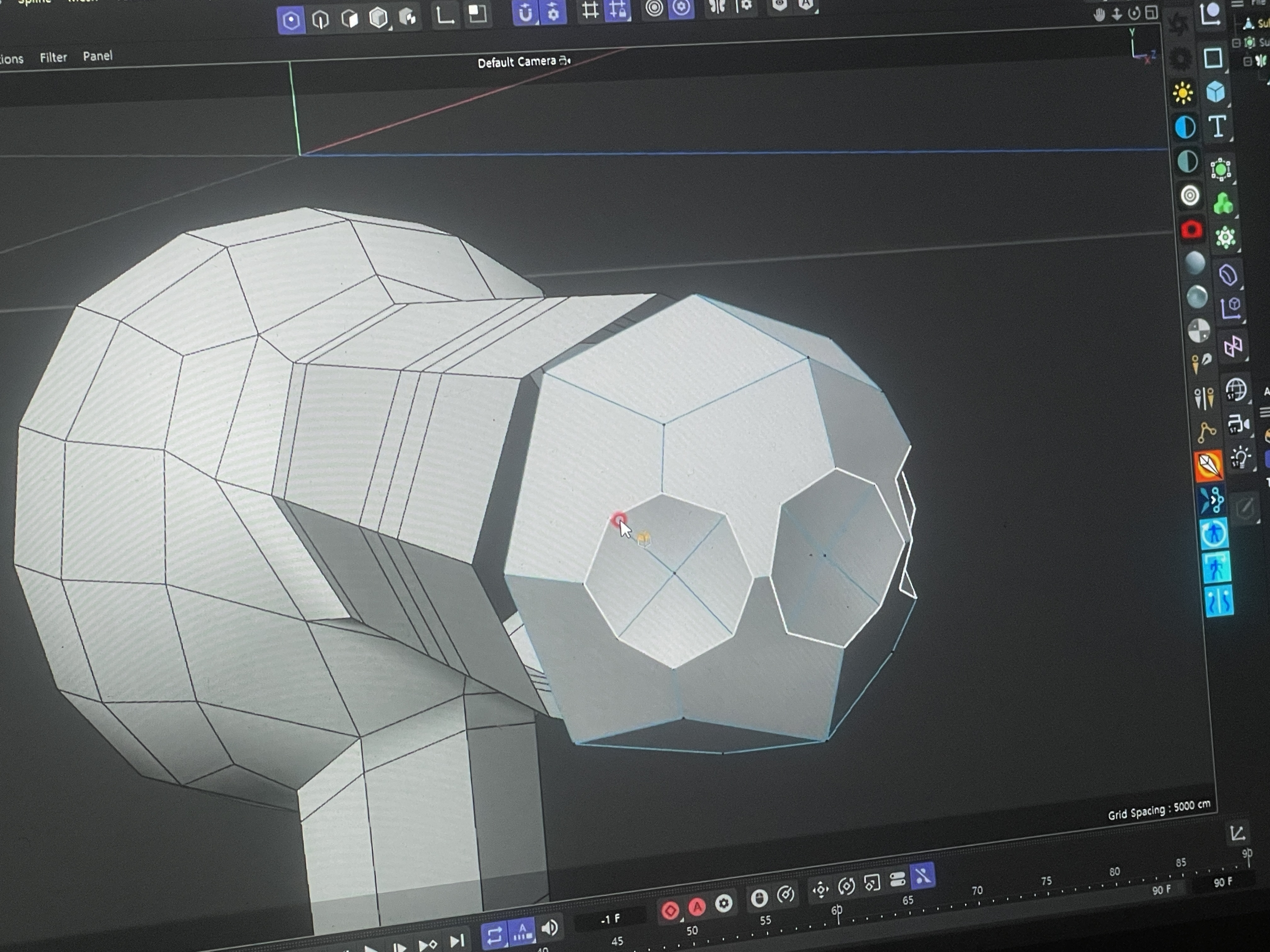Open keyframe settings gear button
The width and height of the screenshot is (1270, 952).
(724, 904)
